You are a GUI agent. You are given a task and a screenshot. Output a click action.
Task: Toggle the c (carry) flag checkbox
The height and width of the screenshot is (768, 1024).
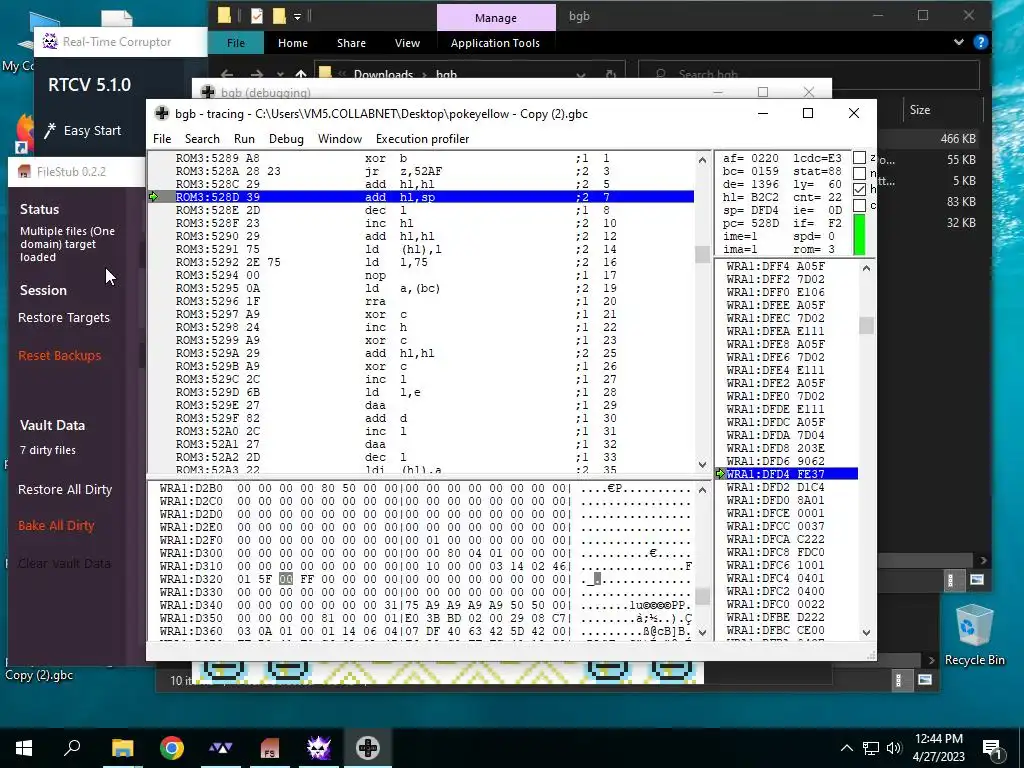859,205
